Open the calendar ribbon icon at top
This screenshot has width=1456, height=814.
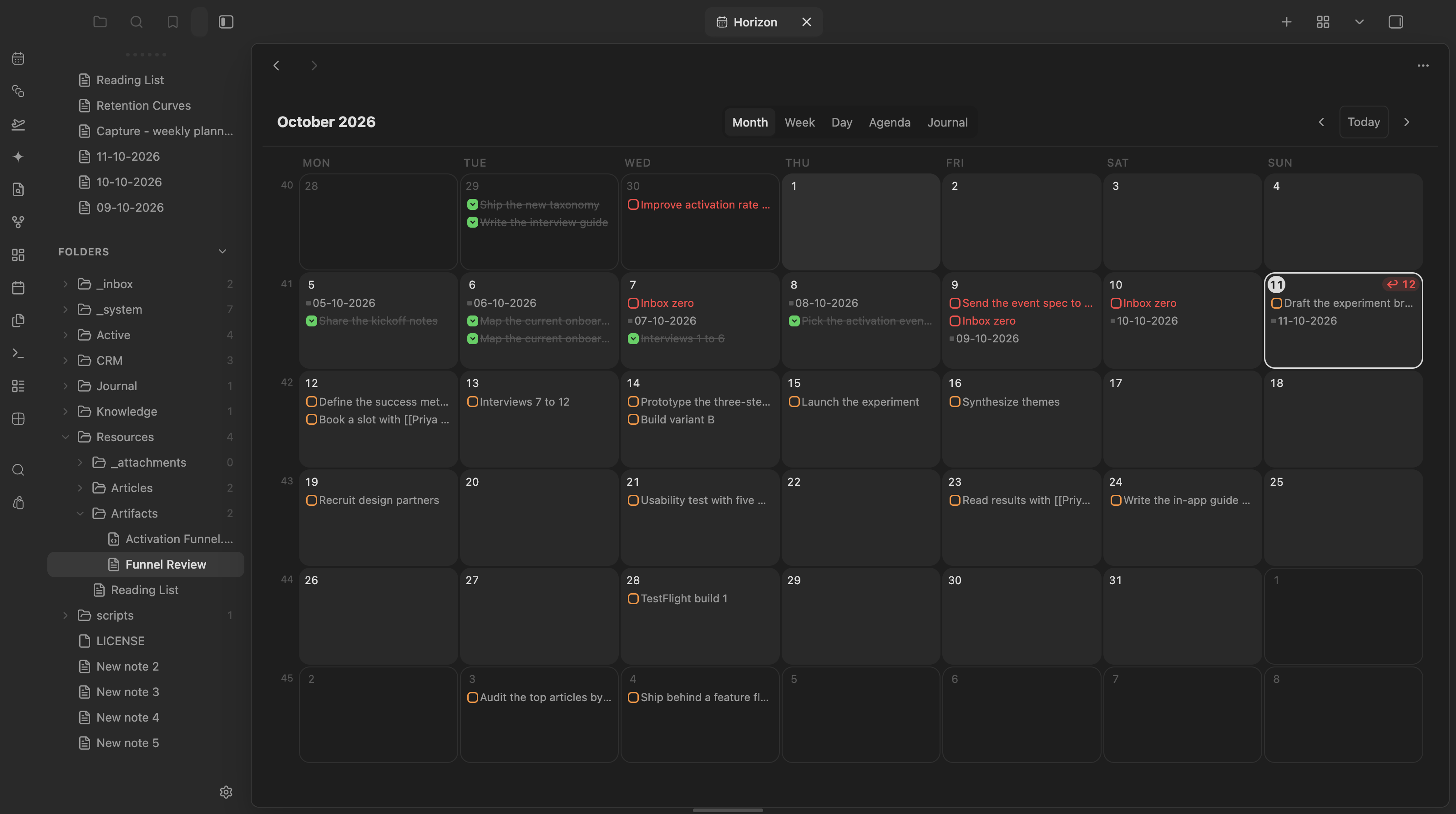(18, 58)
